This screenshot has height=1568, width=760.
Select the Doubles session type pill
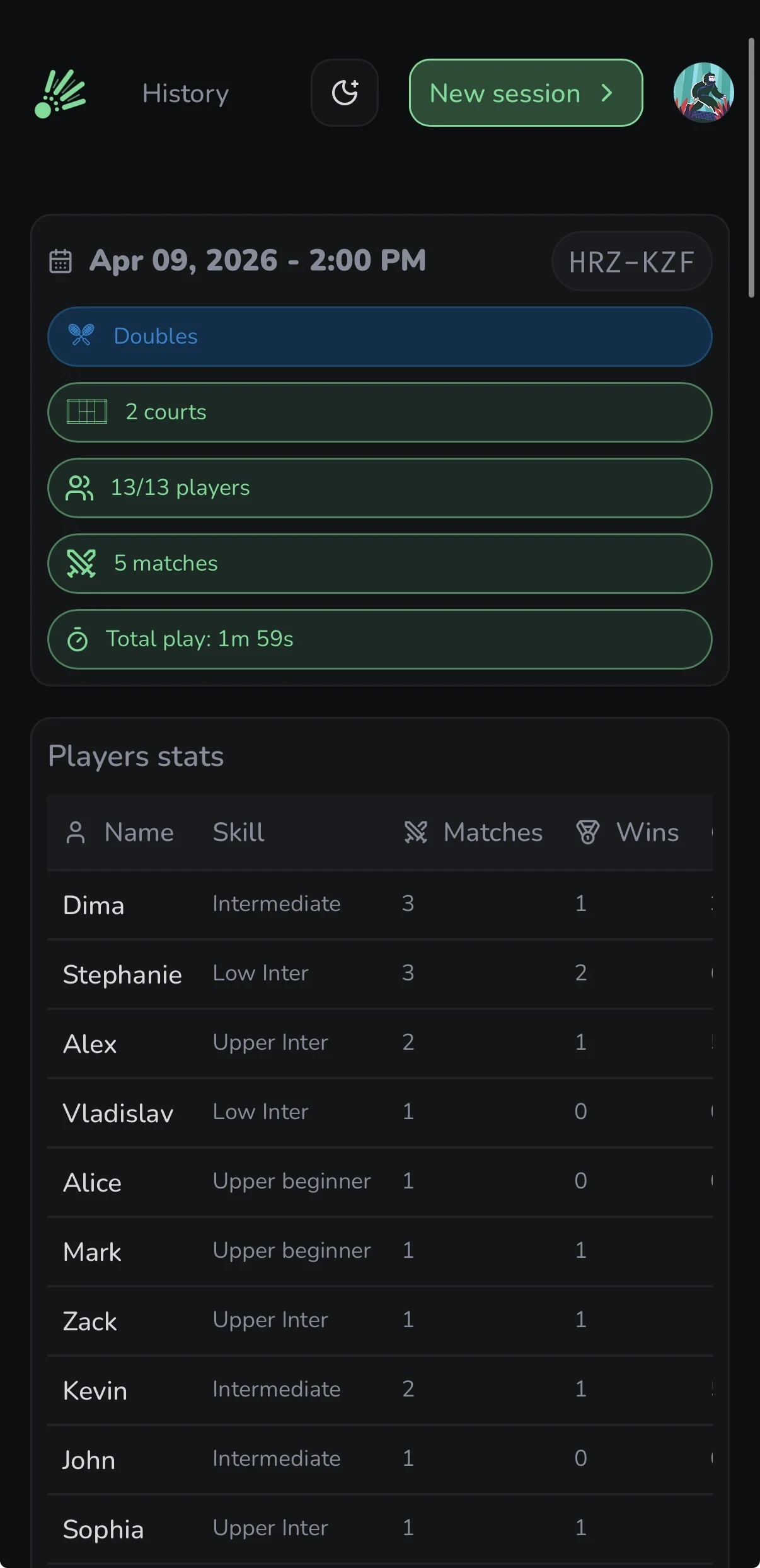tap(379, 336)
